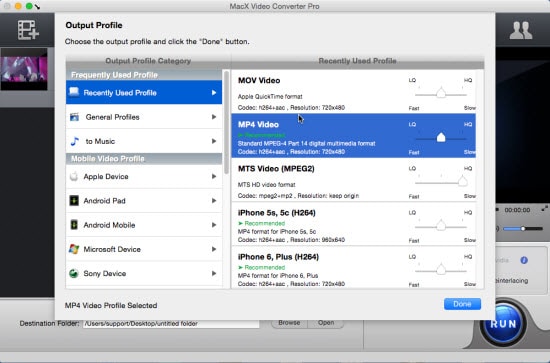This screenshot has width=550, height=363.
Task: Click iPhone 6, Plus quality slider handle
Action: pyautogui.click(x=441, y=269)
